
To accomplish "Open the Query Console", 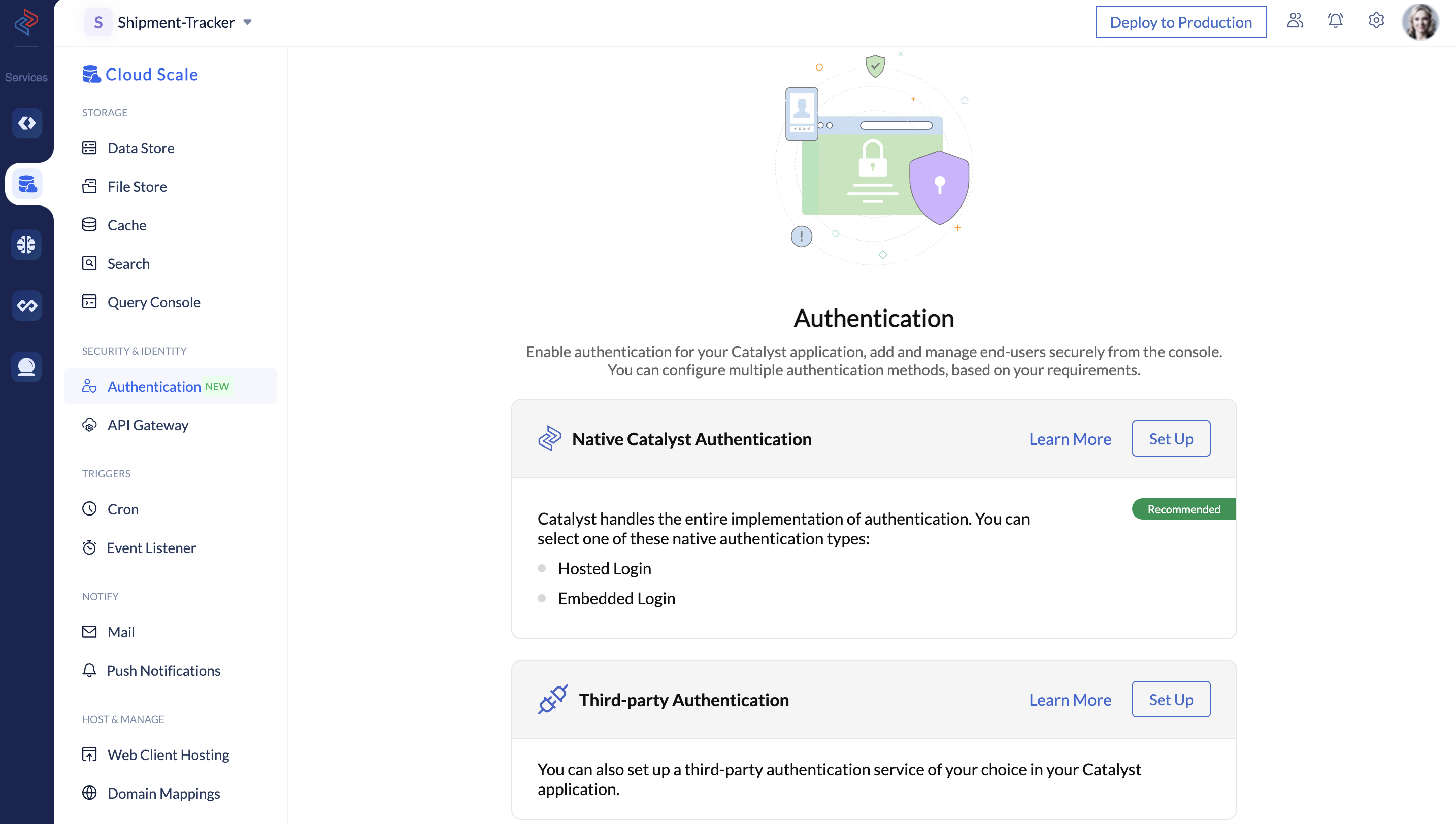I will point(153,301).
